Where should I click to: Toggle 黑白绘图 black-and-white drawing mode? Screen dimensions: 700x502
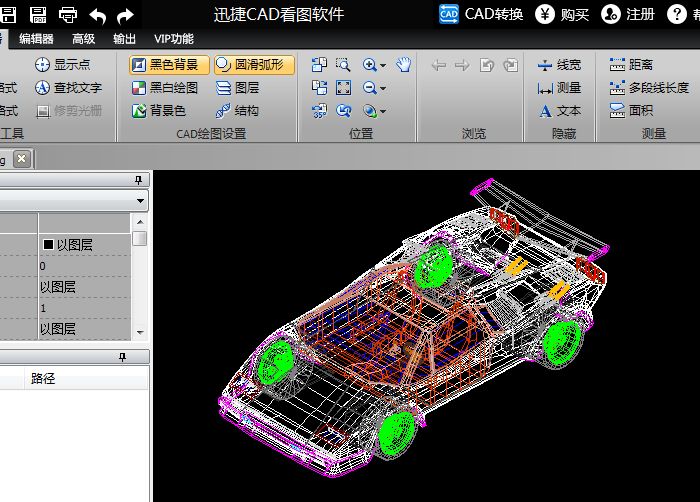point(165,88)
